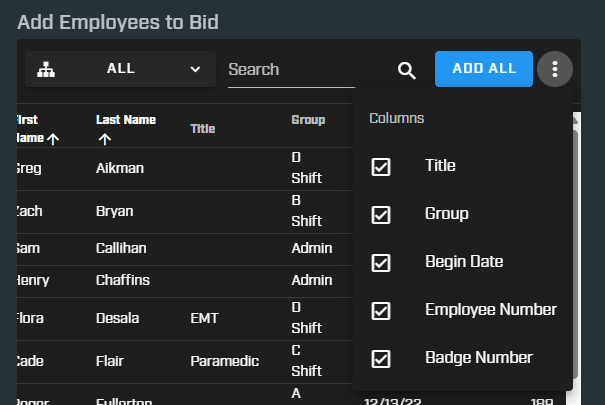Click the search magnifier icon

pyautogui.click(x=407, y=71)
